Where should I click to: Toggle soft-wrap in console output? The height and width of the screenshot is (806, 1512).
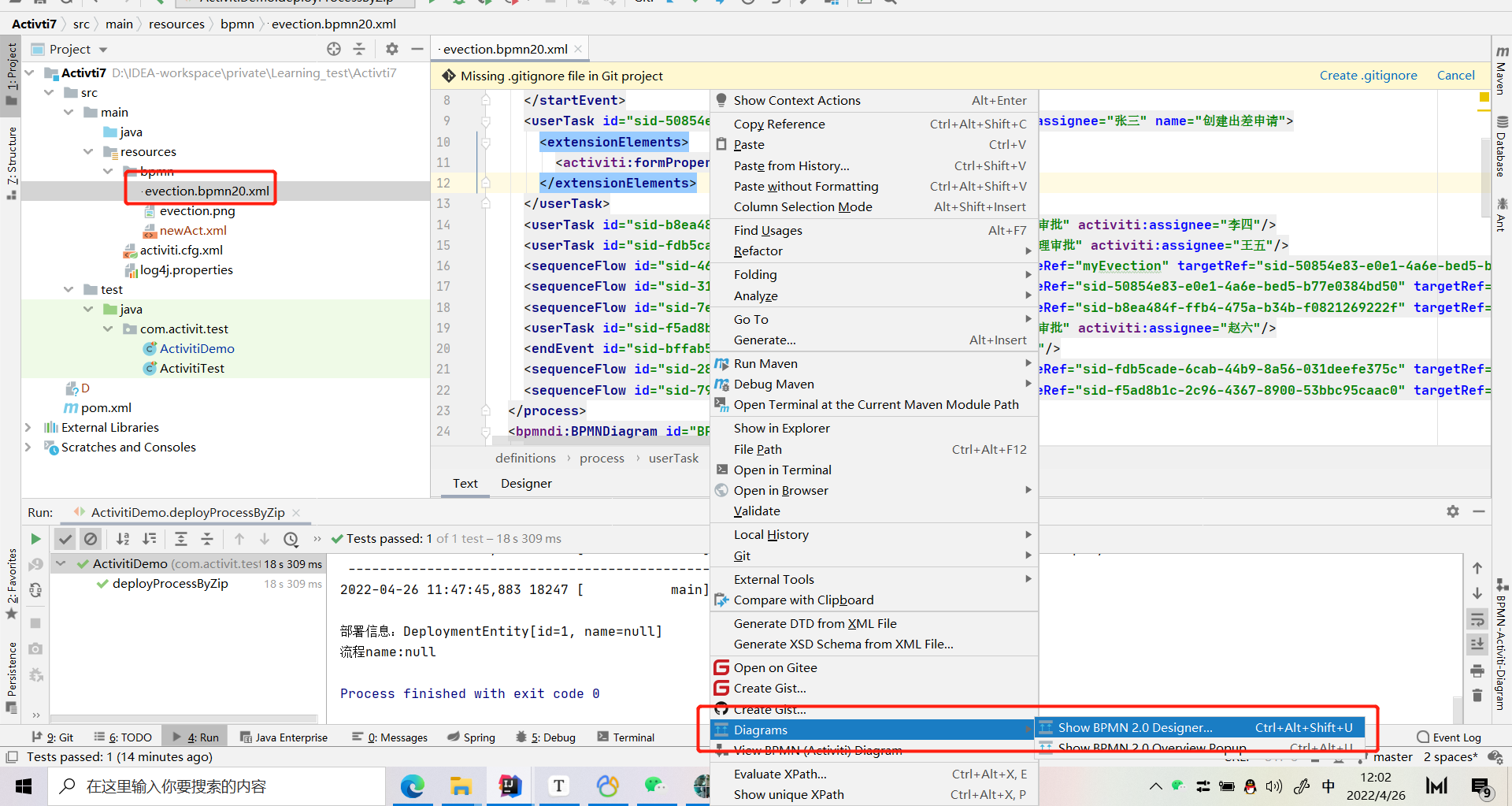(1477, 620)
